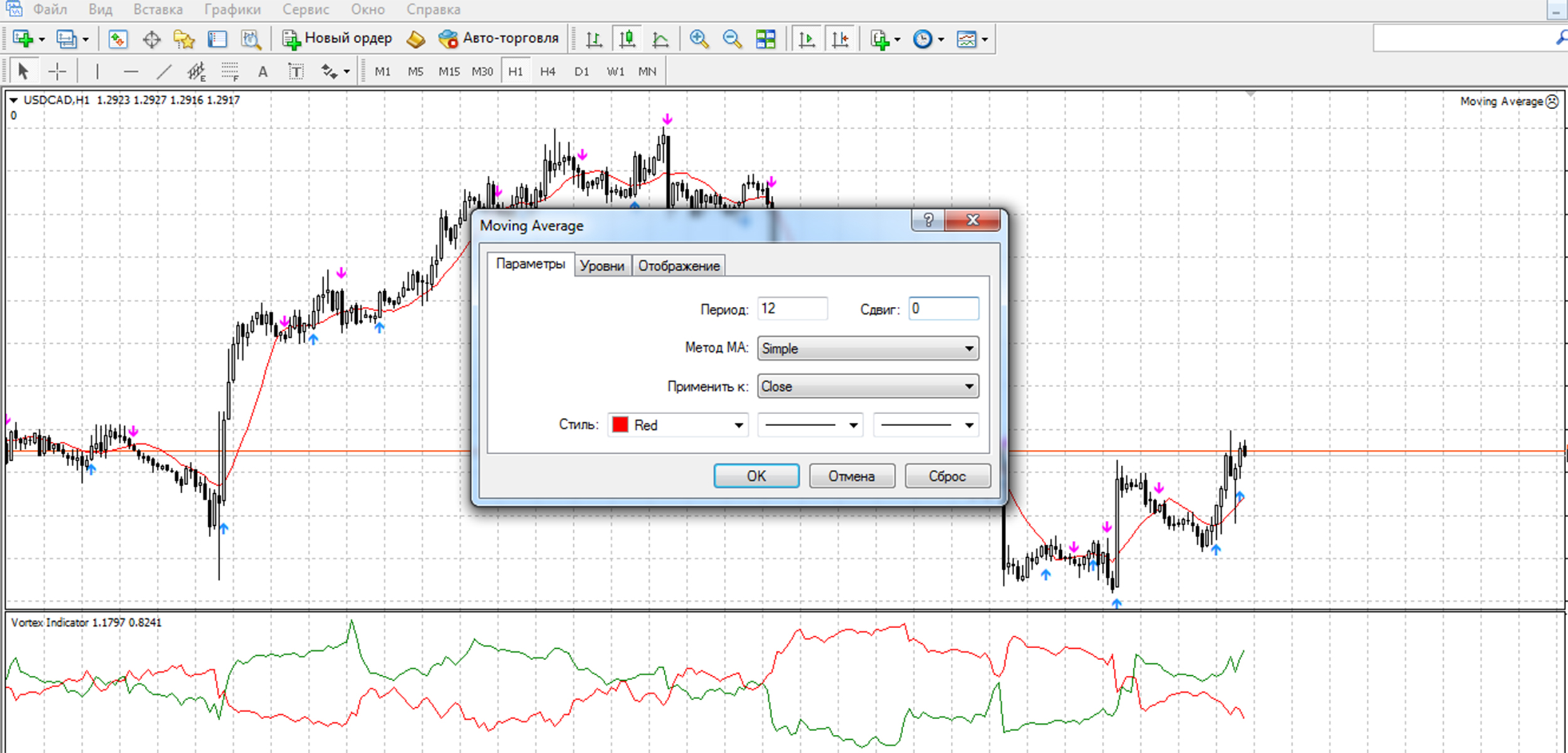Image resolution: width=1568 pixels, height=753 pixels.
Task: Click the Сброс reset button
Action: [947, 476]
